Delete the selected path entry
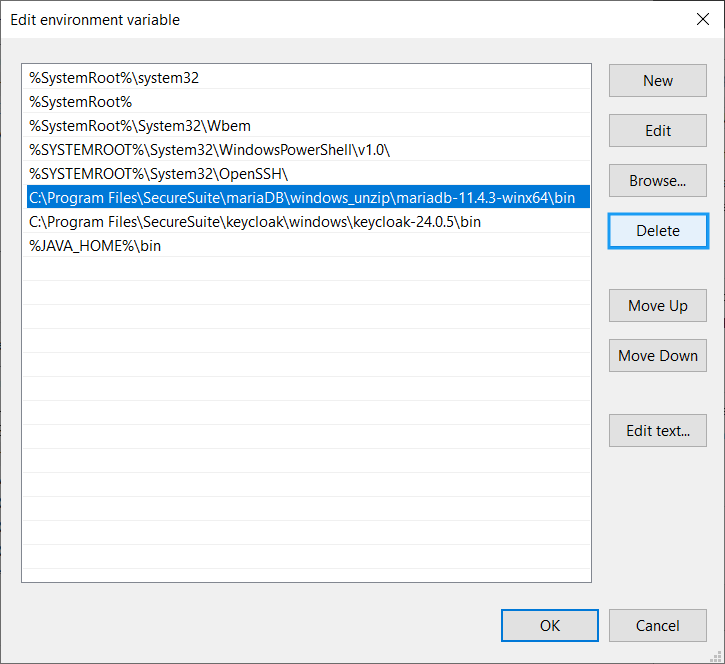The image size is (725, 664). tap(657, 231)
